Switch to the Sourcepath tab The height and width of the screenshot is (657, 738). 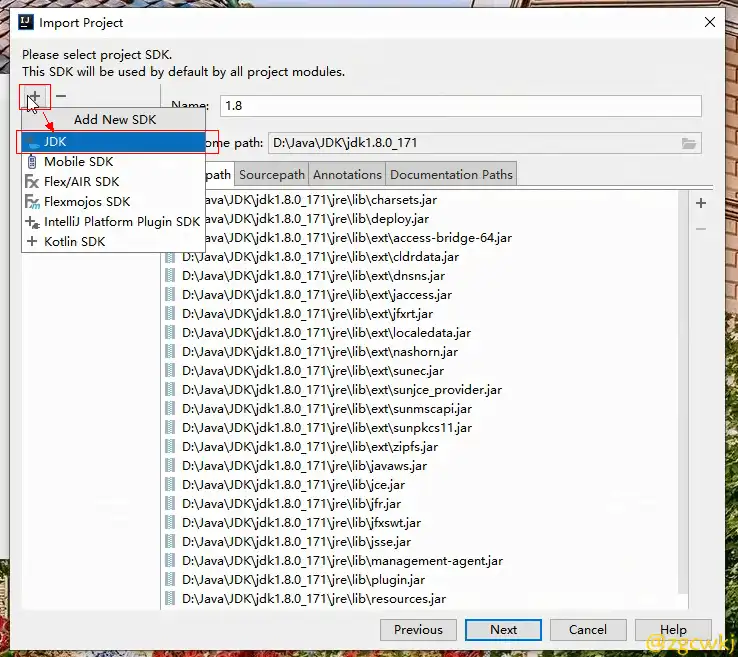[272, 175]
